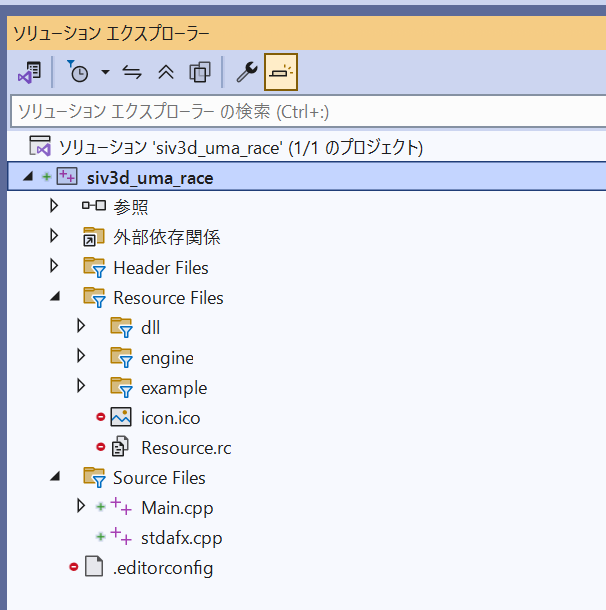Image resolution: width=606 pixels, height=610 pixels.
Task: Click the solution/folder view switch icon
Action: tap(29, 72)
